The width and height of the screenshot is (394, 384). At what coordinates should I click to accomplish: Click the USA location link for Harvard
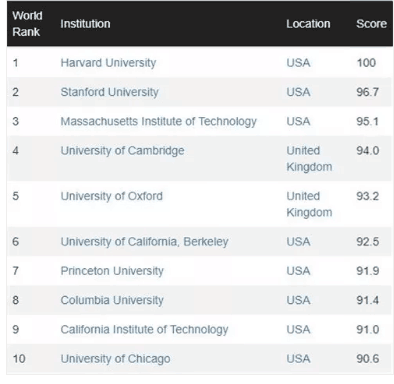click(x=298, y=63)
